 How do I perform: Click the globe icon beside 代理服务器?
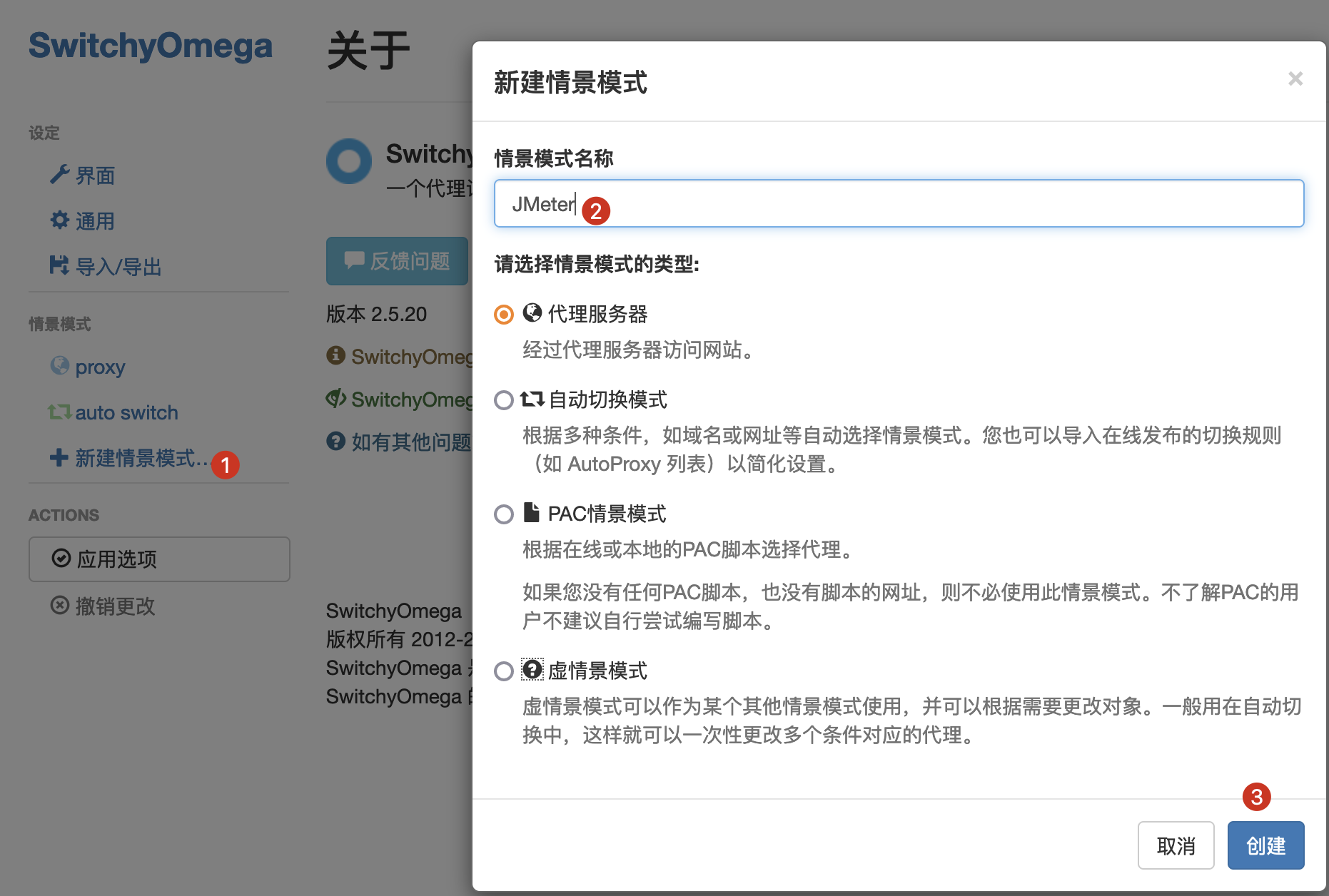532,312
